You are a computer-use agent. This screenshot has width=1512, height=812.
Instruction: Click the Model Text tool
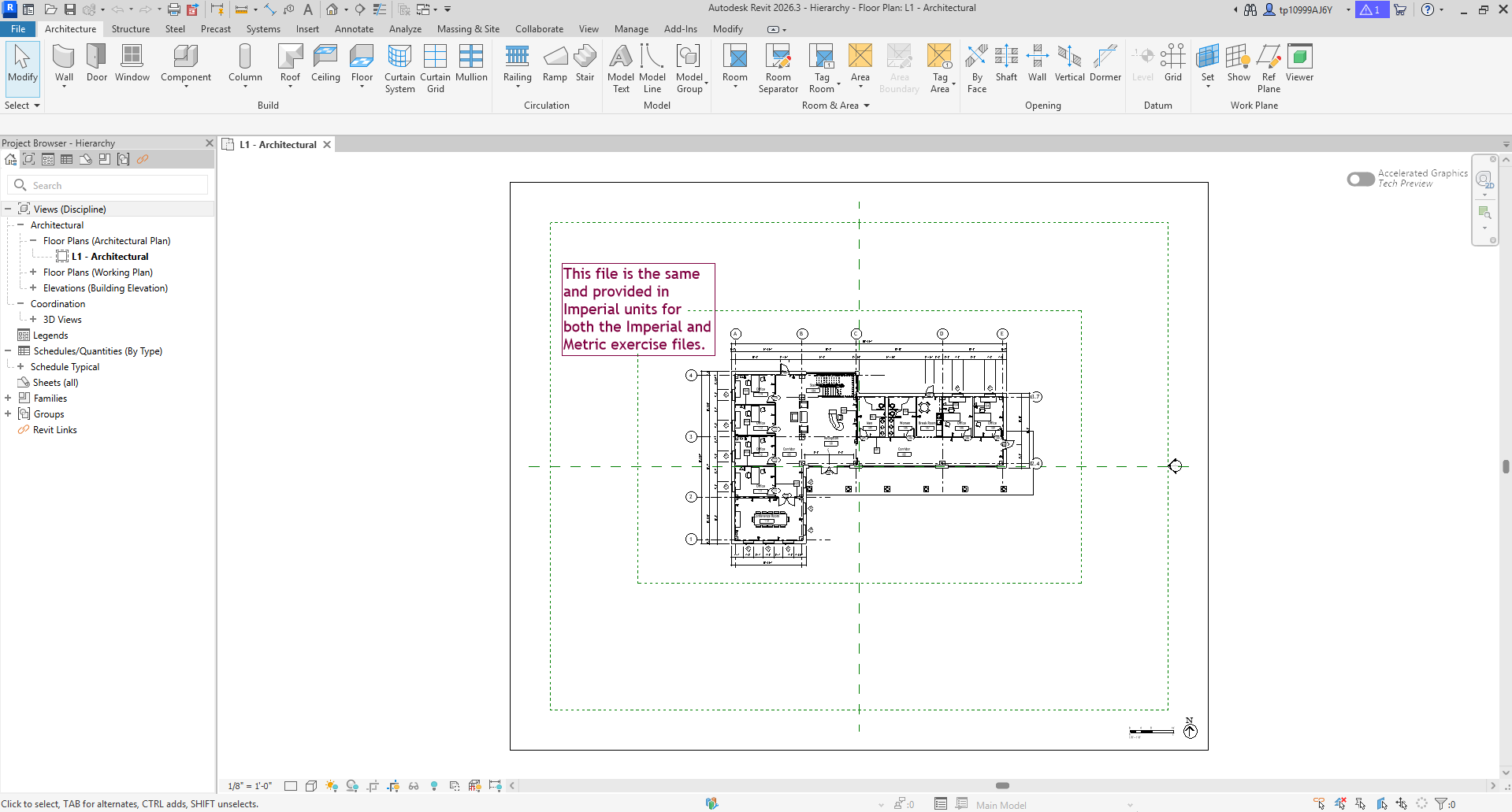click(621, 69)
